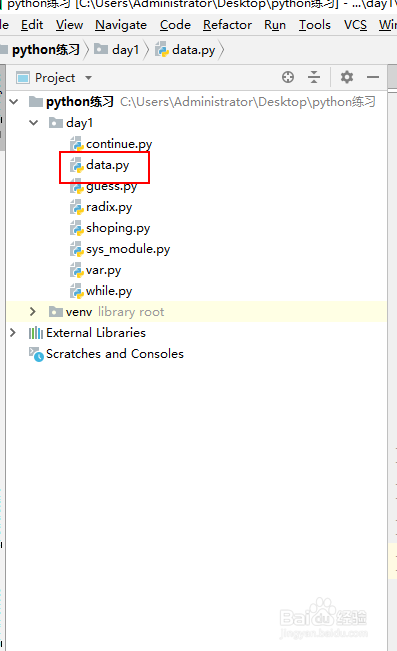397x651 pixels.
Task: Click the Scratches and Consoles icon
Action: click(36, 354)
